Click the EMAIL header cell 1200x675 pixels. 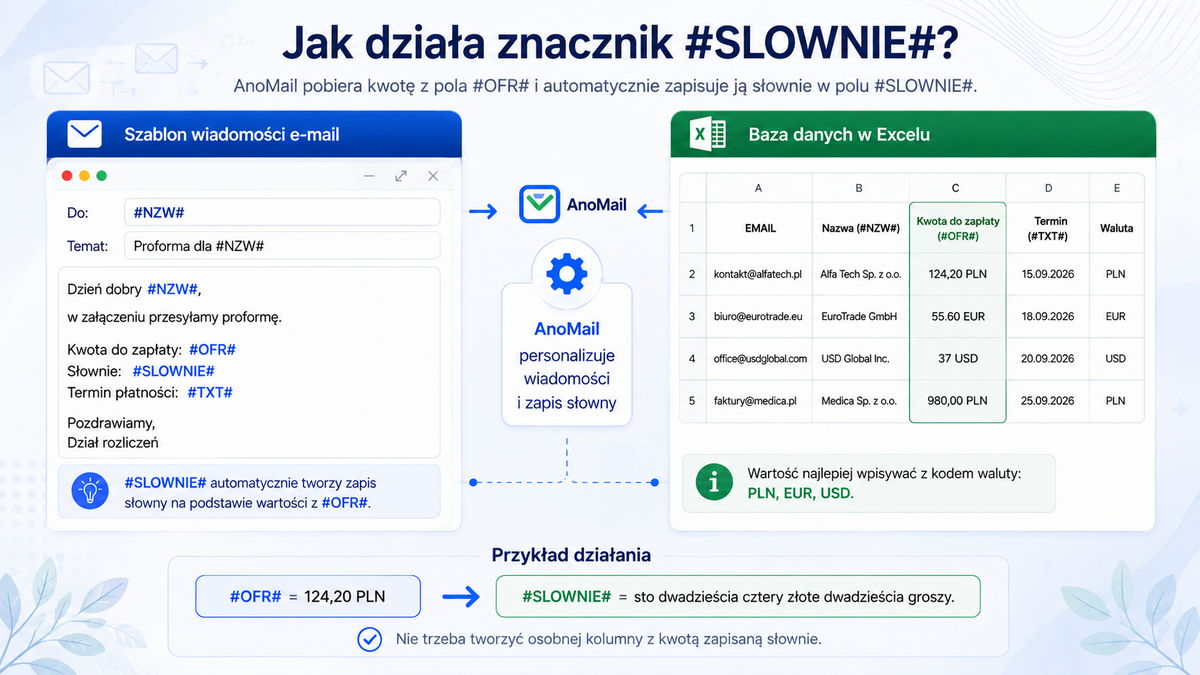pyautogui.click(x=759, y=228)
